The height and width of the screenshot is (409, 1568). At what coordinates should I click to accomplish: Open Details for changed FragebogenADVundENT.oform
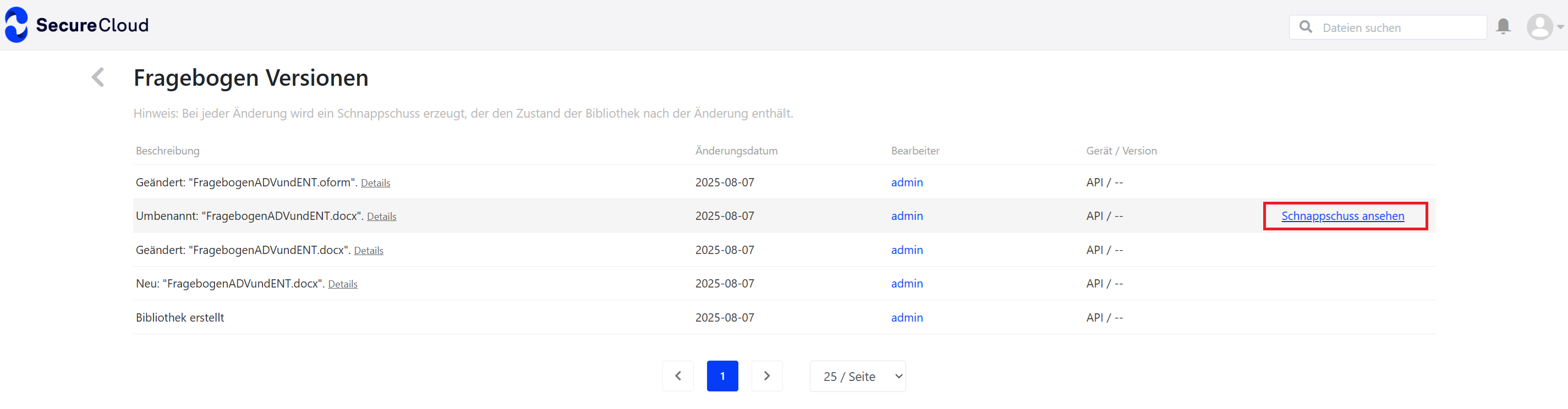coord(376,183)
